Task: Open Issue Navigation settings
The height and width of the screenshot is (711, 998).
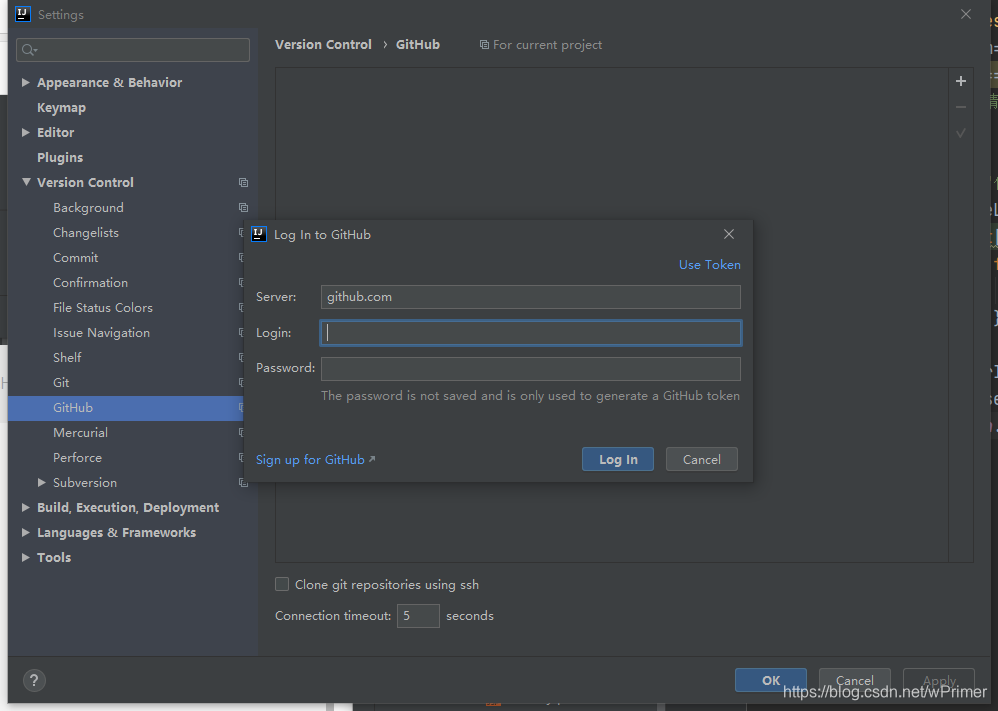Action: coord(102,332)
